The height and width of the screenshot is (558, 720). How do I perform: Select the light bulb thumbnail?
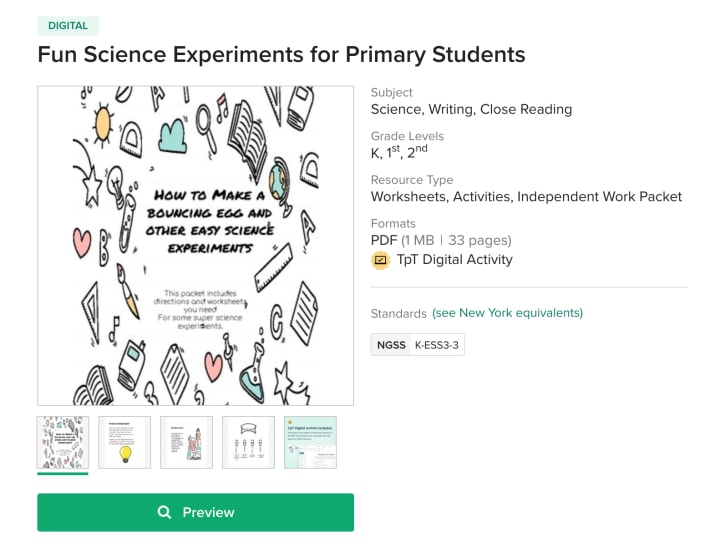tap(125, 442)
